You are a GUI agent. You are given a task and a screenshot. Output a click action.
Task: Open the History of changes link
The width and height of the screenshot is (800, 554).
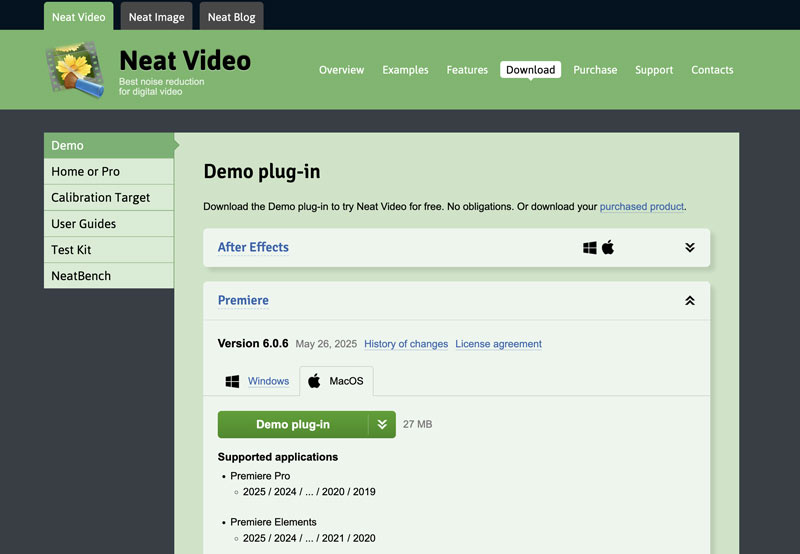tap(406, 344)
